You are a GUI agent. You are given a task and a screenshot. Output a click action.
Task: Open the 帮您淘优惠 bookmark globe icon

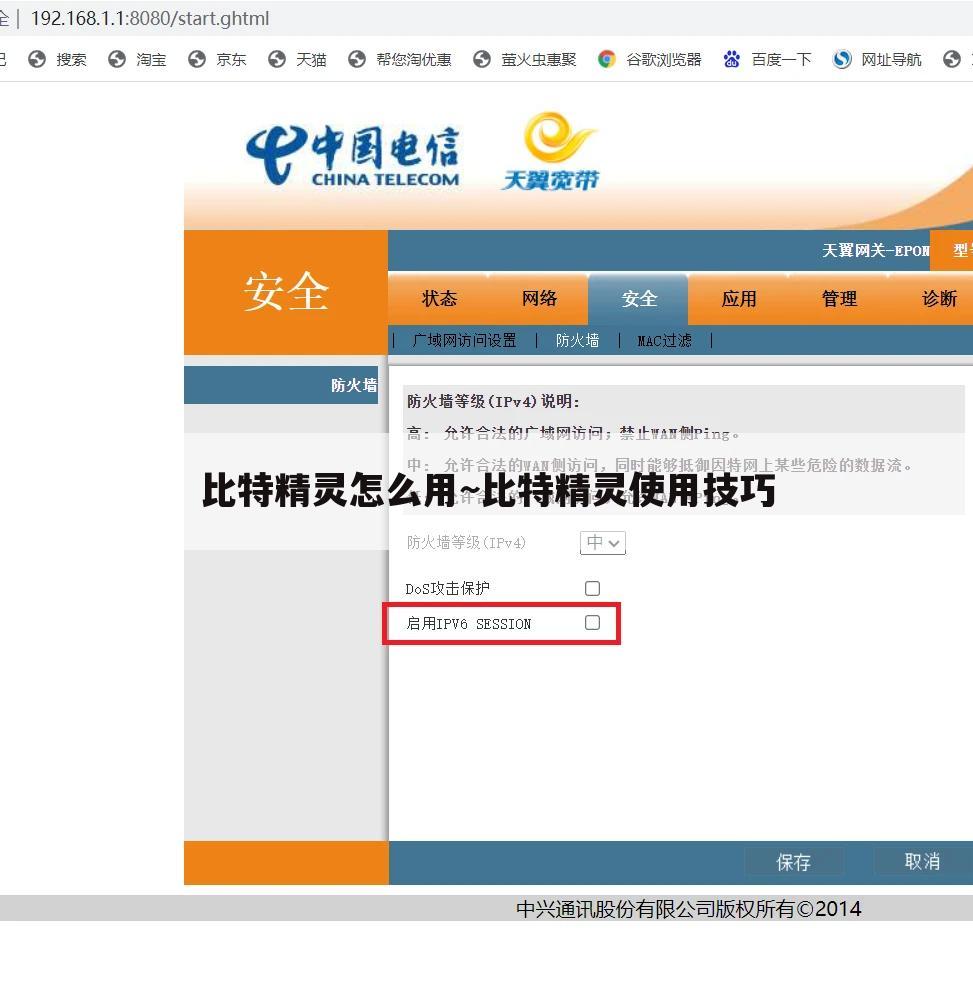tap(357, 59)
